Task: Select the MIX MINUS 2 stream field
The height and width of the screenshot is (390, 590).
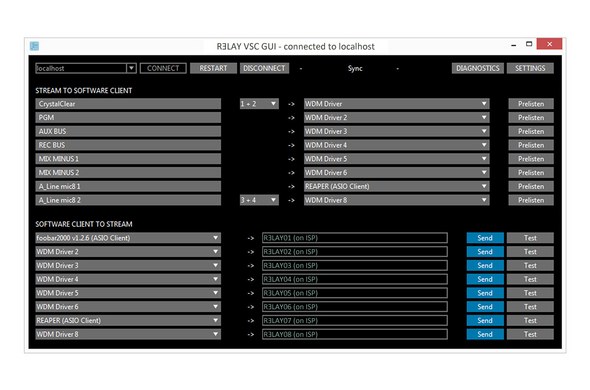Action: (128, 173)
